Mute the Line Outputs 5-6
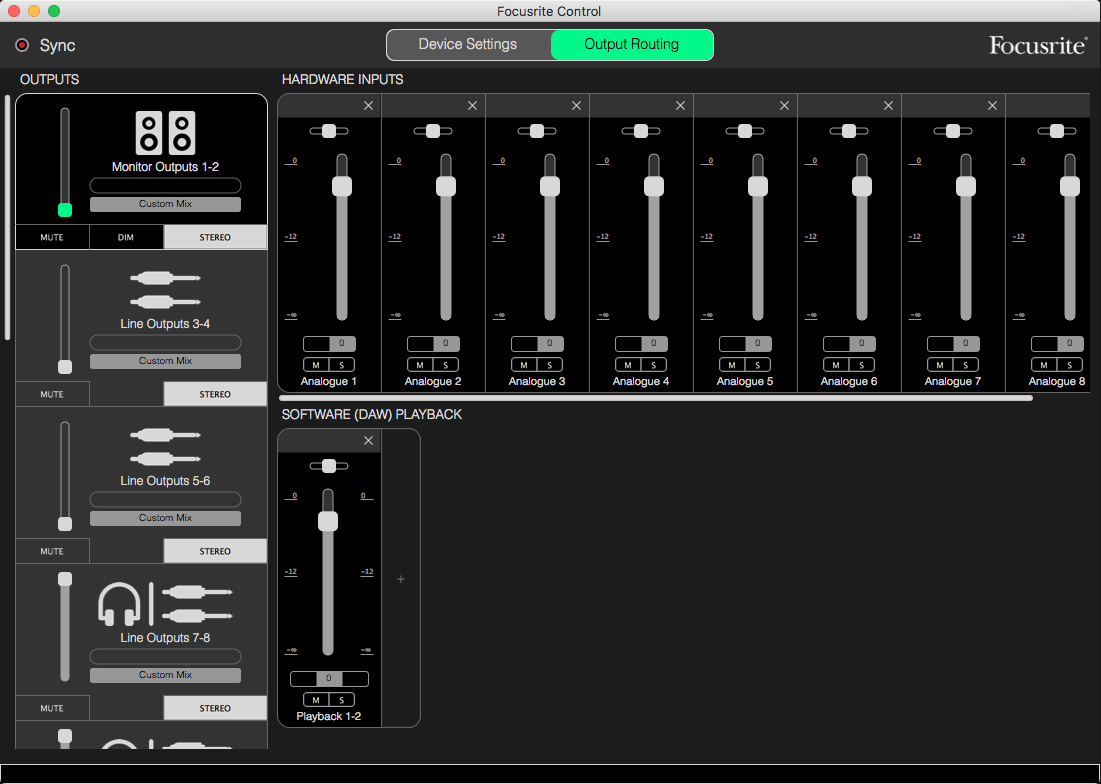 (x=52, y=551)
